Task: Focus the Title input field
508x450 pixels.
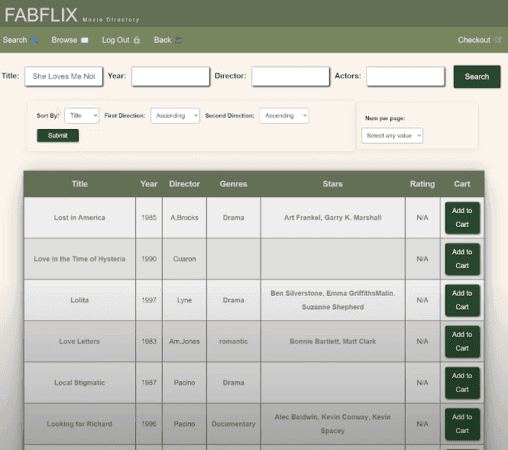Action: point(64,76)
